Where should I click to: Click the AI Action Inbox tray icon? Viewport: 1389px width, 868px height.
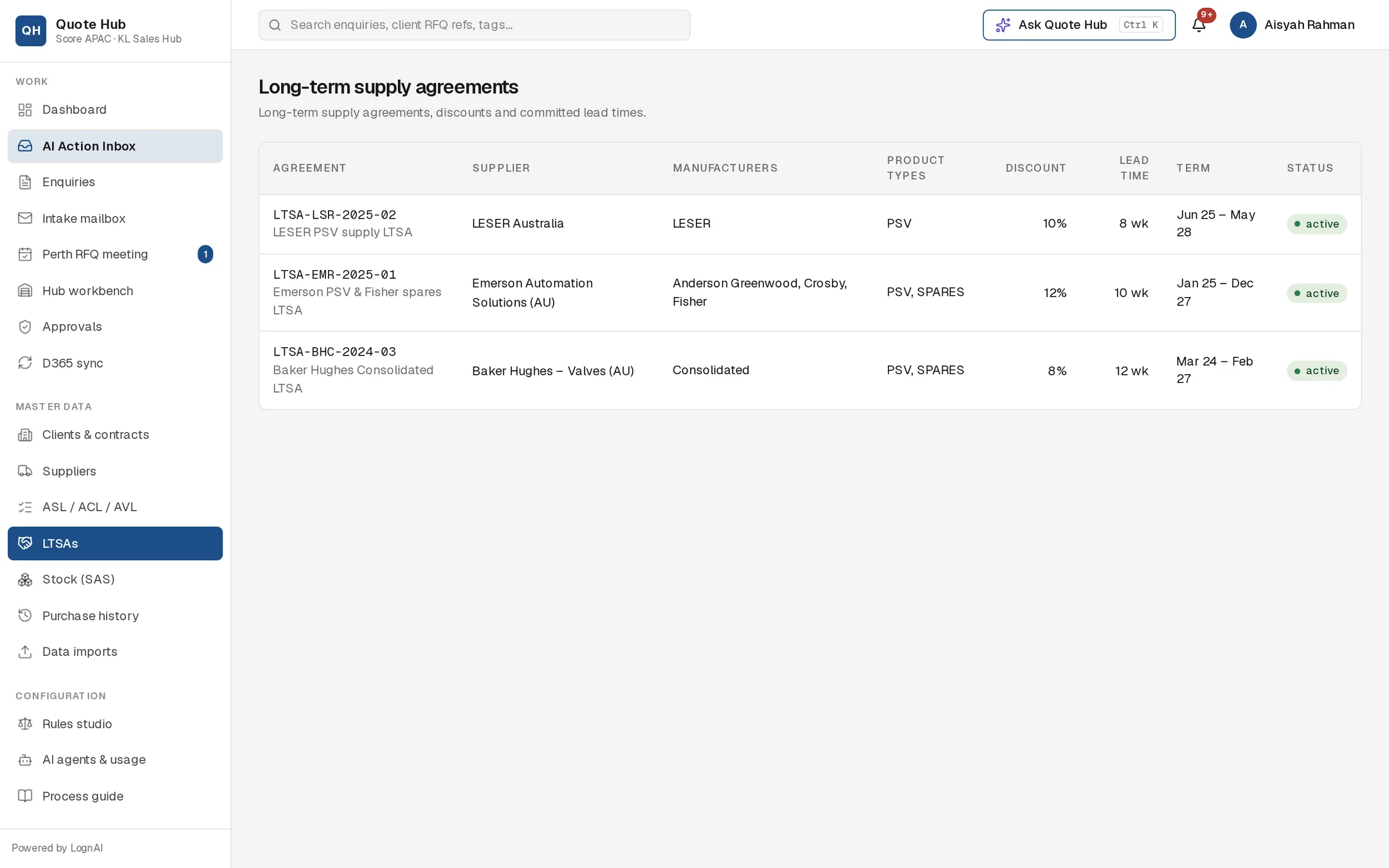[x=25, y=146]
